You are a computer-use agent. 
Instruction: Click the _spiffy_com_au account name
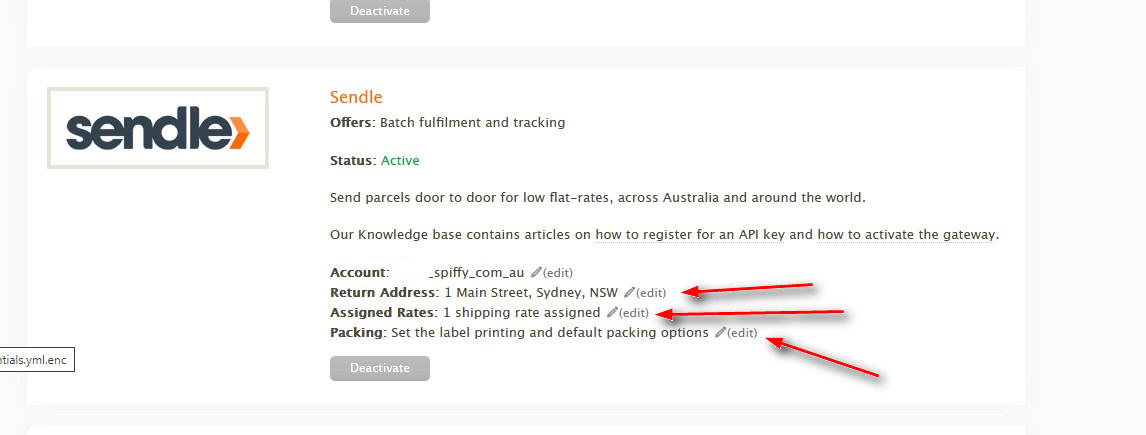pyautogui.click(x=476, y=273)
